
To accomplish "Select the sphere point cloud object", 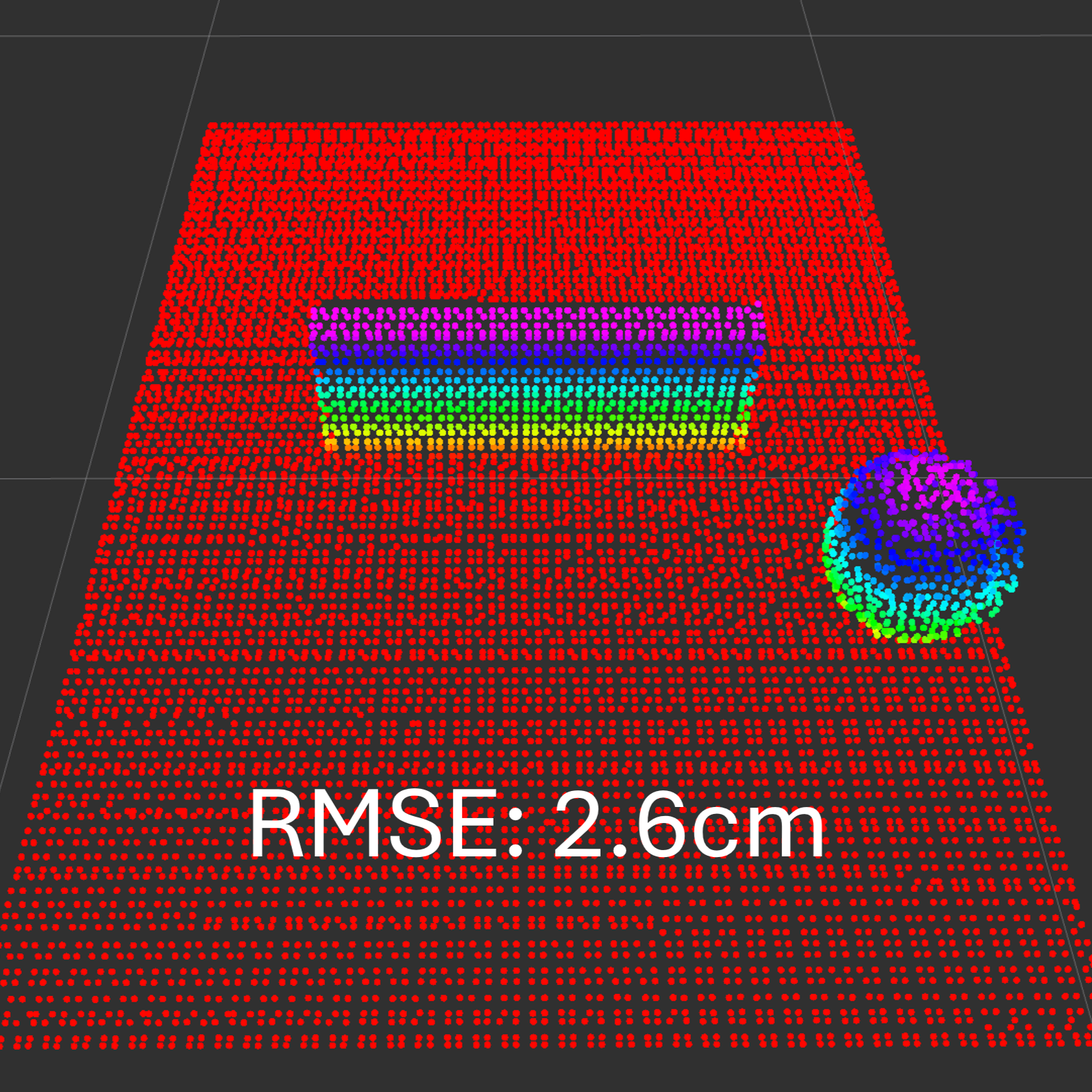I will pyautogui.click(x=923, y=546).
